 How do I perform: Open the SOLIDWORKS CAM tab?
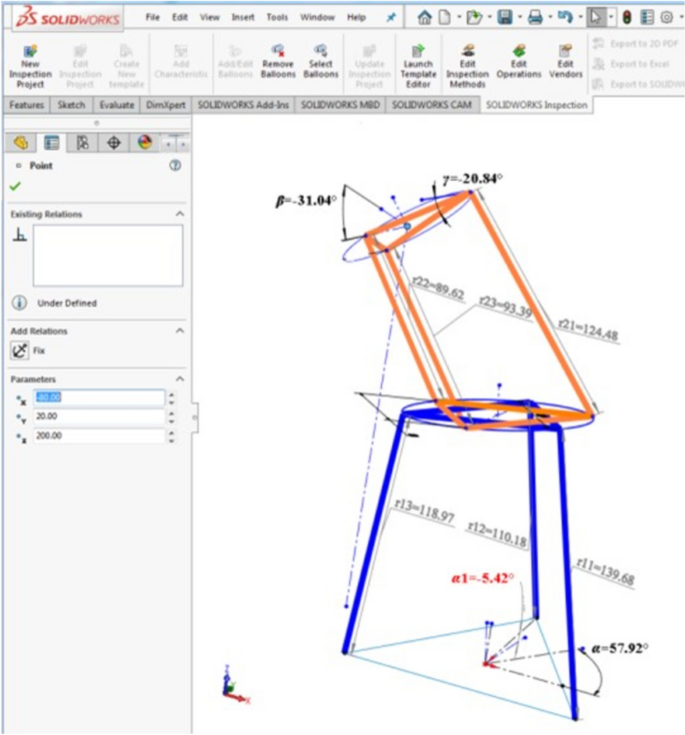[x=429, y=105]
